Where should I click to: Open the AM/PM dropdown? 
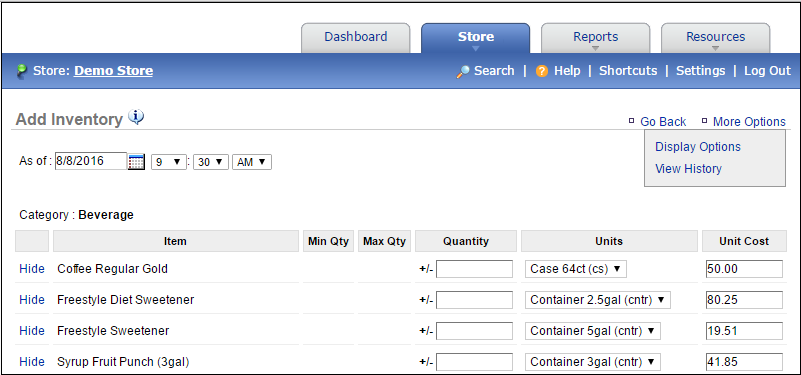click(x=252, y=162)
